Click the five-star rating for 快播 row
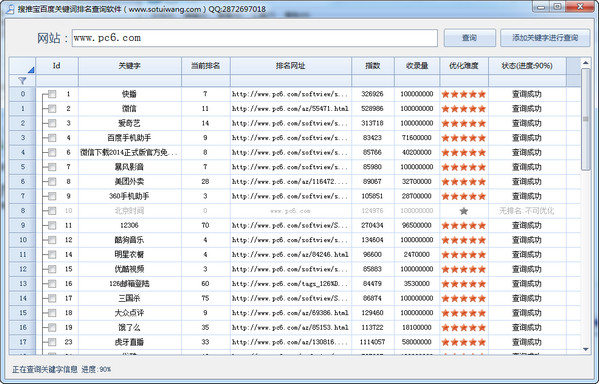Image resolution: width=599 pixels, height=384 pixels. pos(463,94)
